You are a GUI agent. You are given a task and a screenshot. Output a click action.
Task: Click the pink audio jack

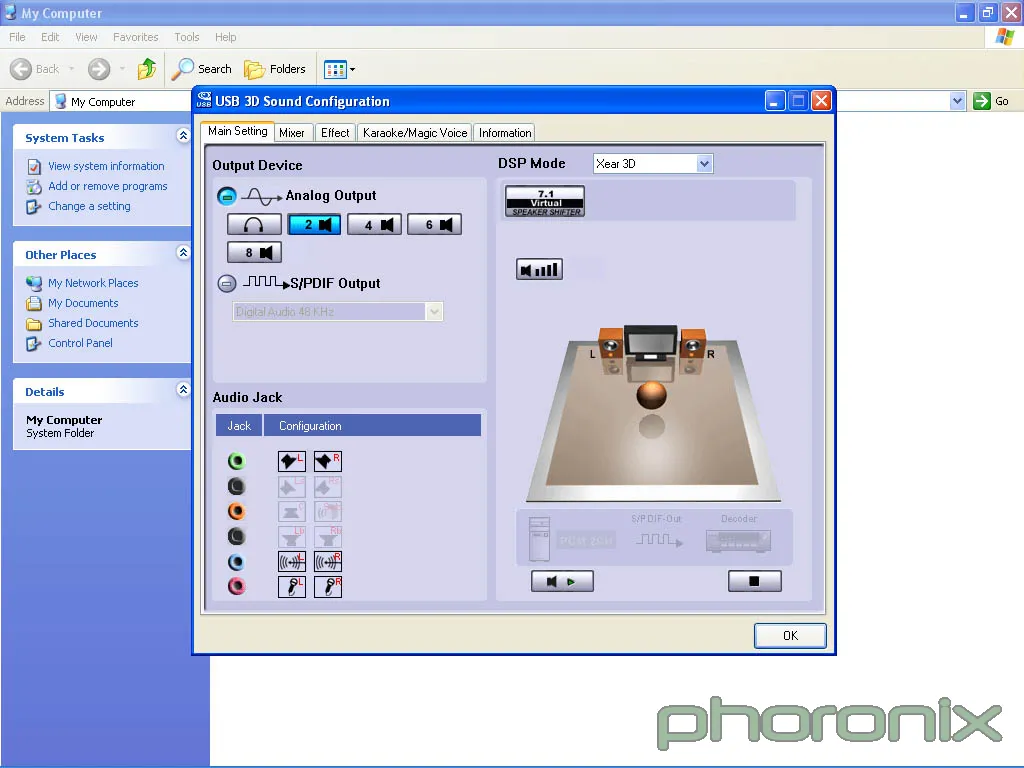pyautogui.click(x=236, y=586)
